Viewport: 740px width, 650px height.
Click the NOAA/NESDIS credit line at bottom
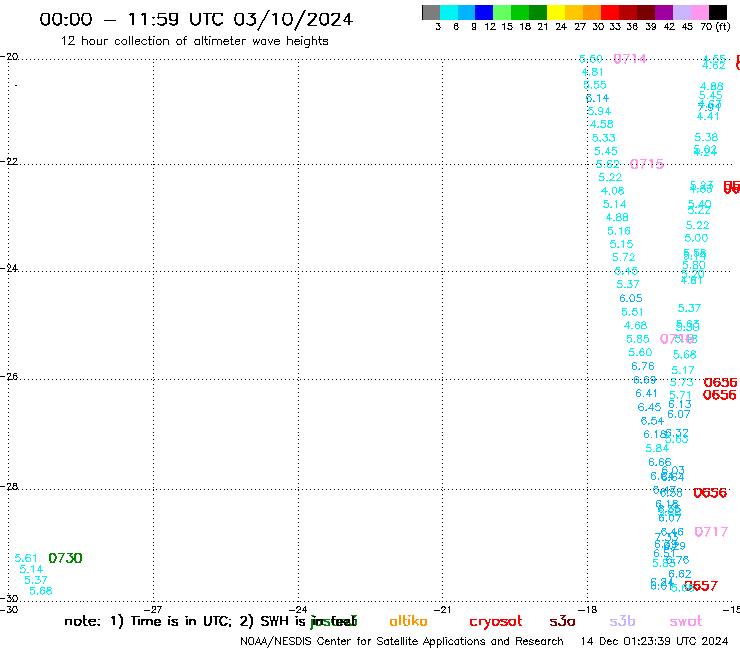point(402,642)
